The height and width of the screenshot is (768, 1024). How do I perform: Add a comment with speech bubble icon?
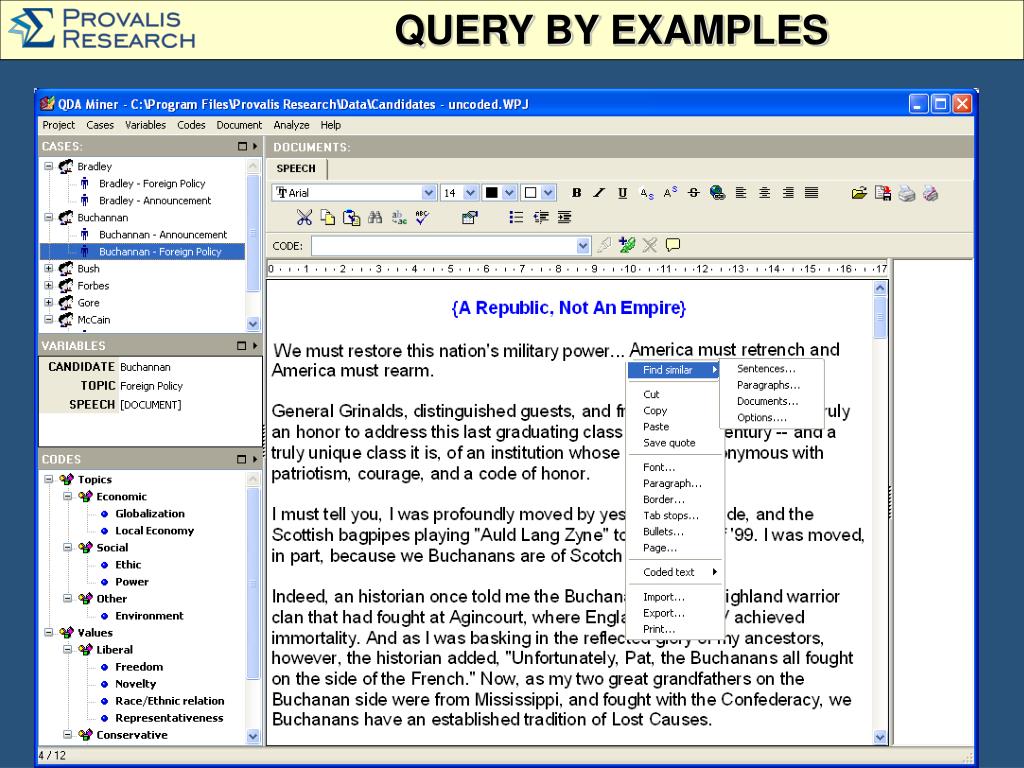[x=673, y=245]
